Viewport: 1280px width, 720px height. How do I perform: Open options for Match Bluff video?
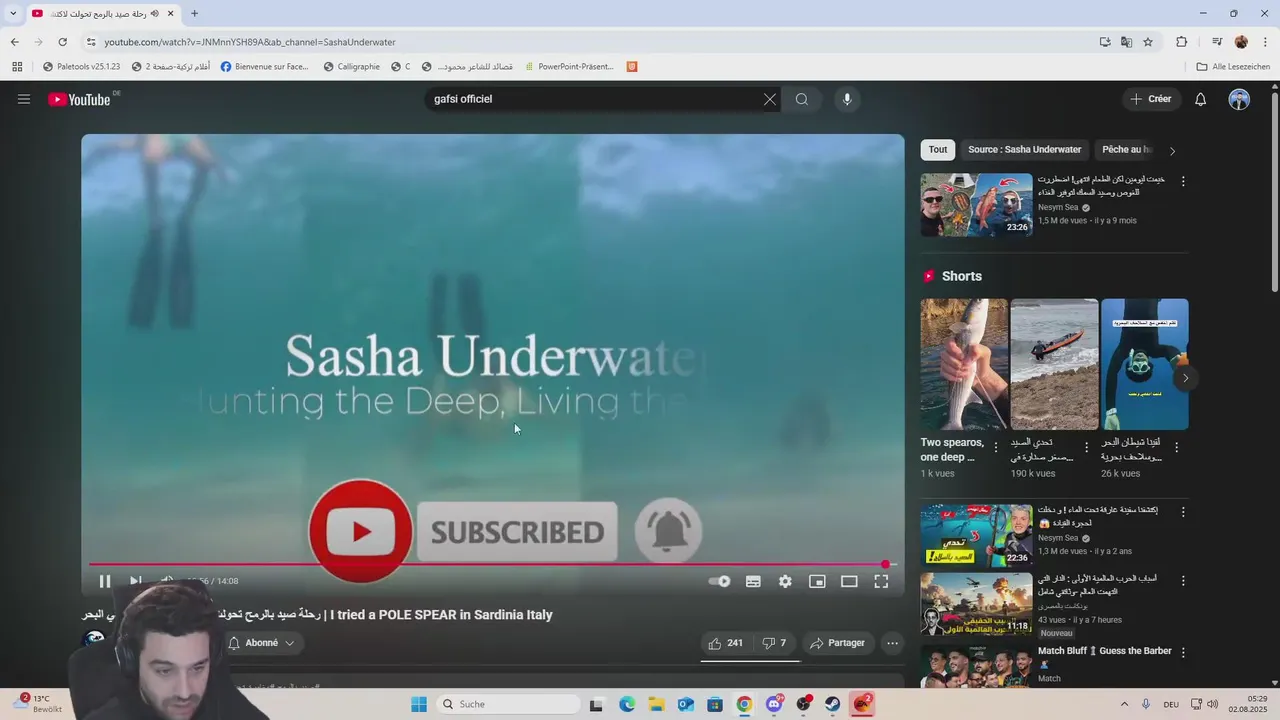coord(1183,652)
